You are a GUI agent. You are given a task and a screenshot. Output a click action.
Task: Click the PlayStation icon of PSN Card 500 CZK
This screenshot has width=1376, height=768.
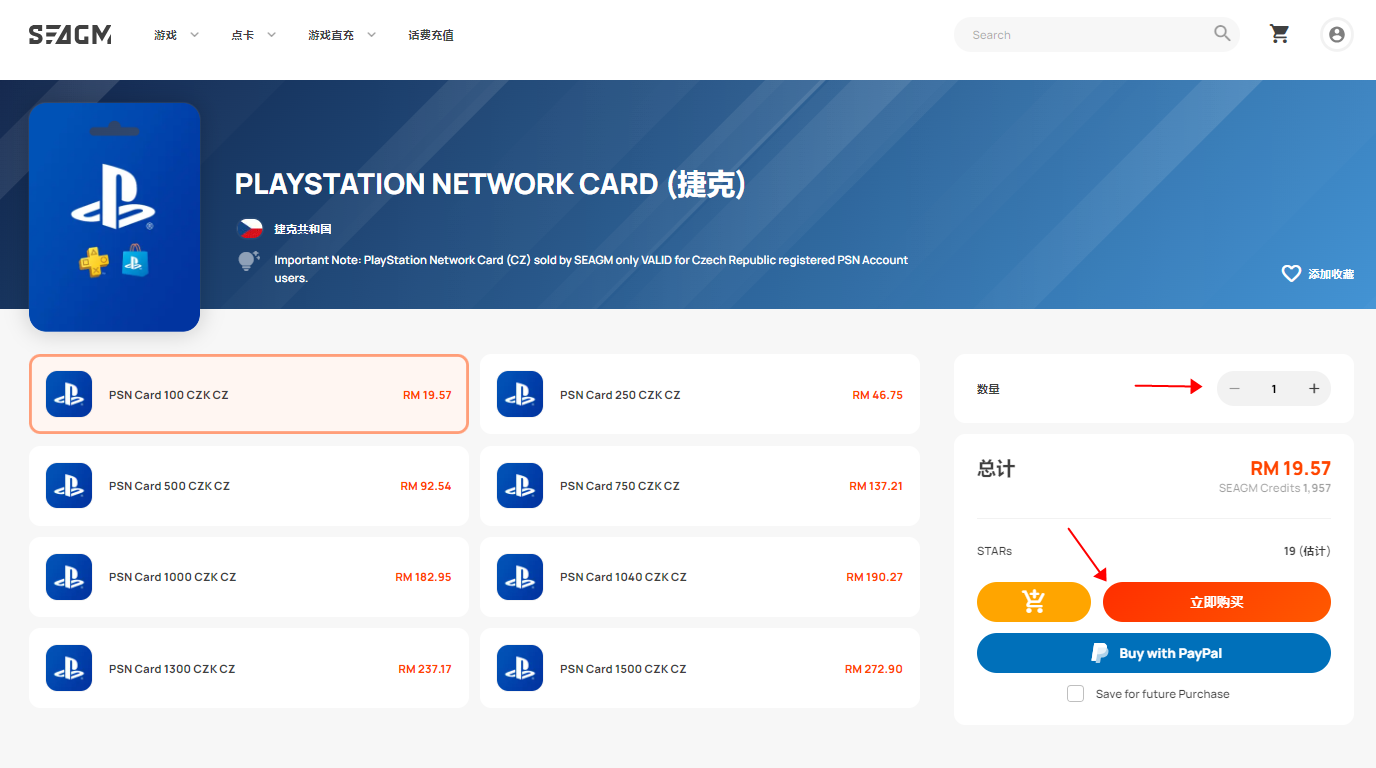click(69, 486)
